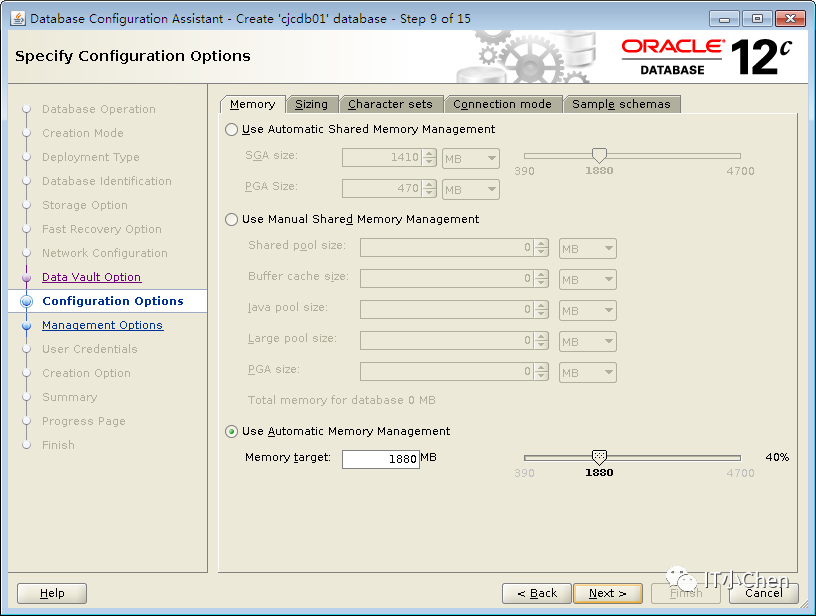Screen dimensions: 816x616
Task: Click the Configuration Options step bullet icon
Action: [x=27, y=301]
